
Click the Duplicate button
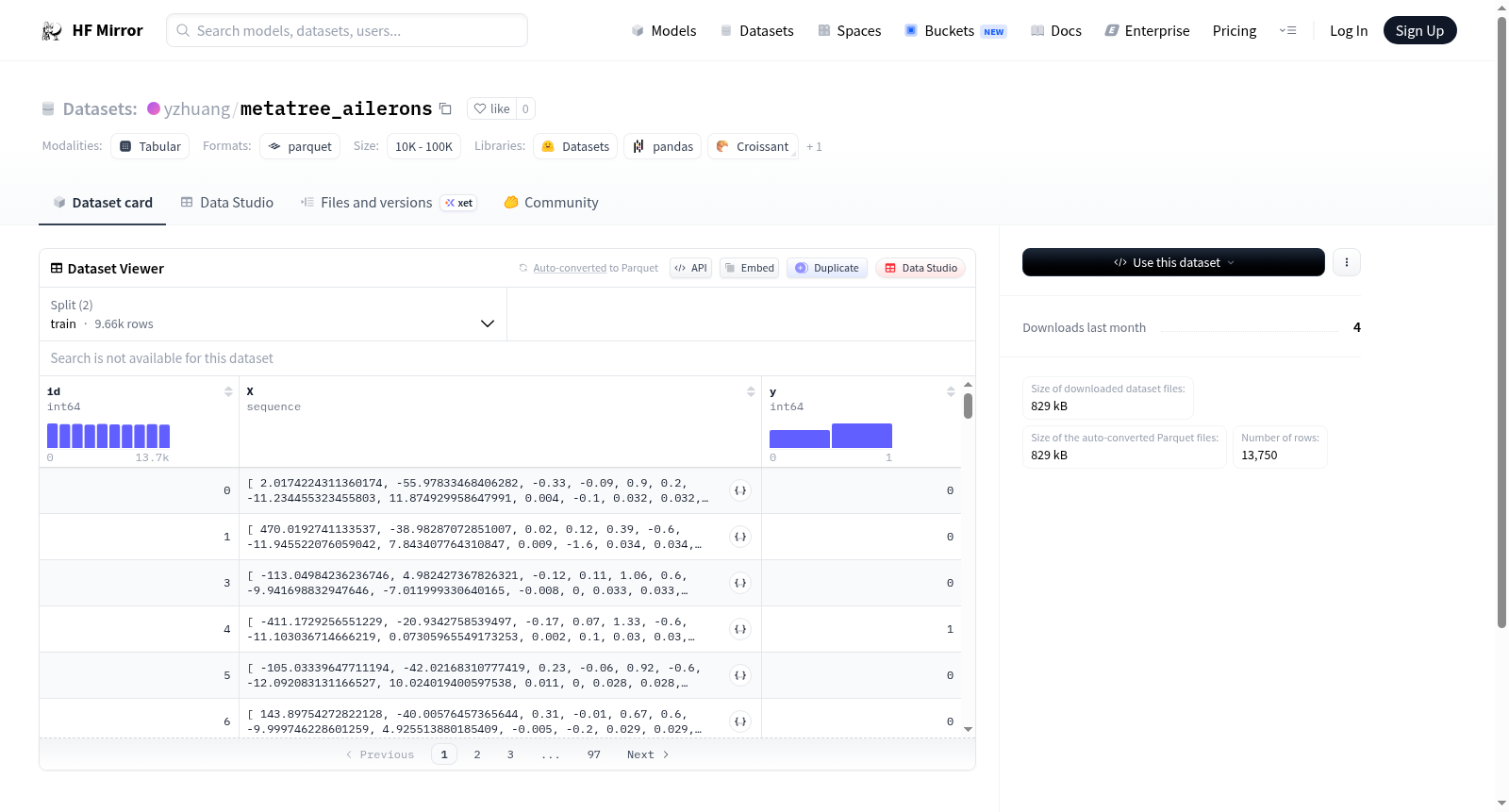coord(827,269)
